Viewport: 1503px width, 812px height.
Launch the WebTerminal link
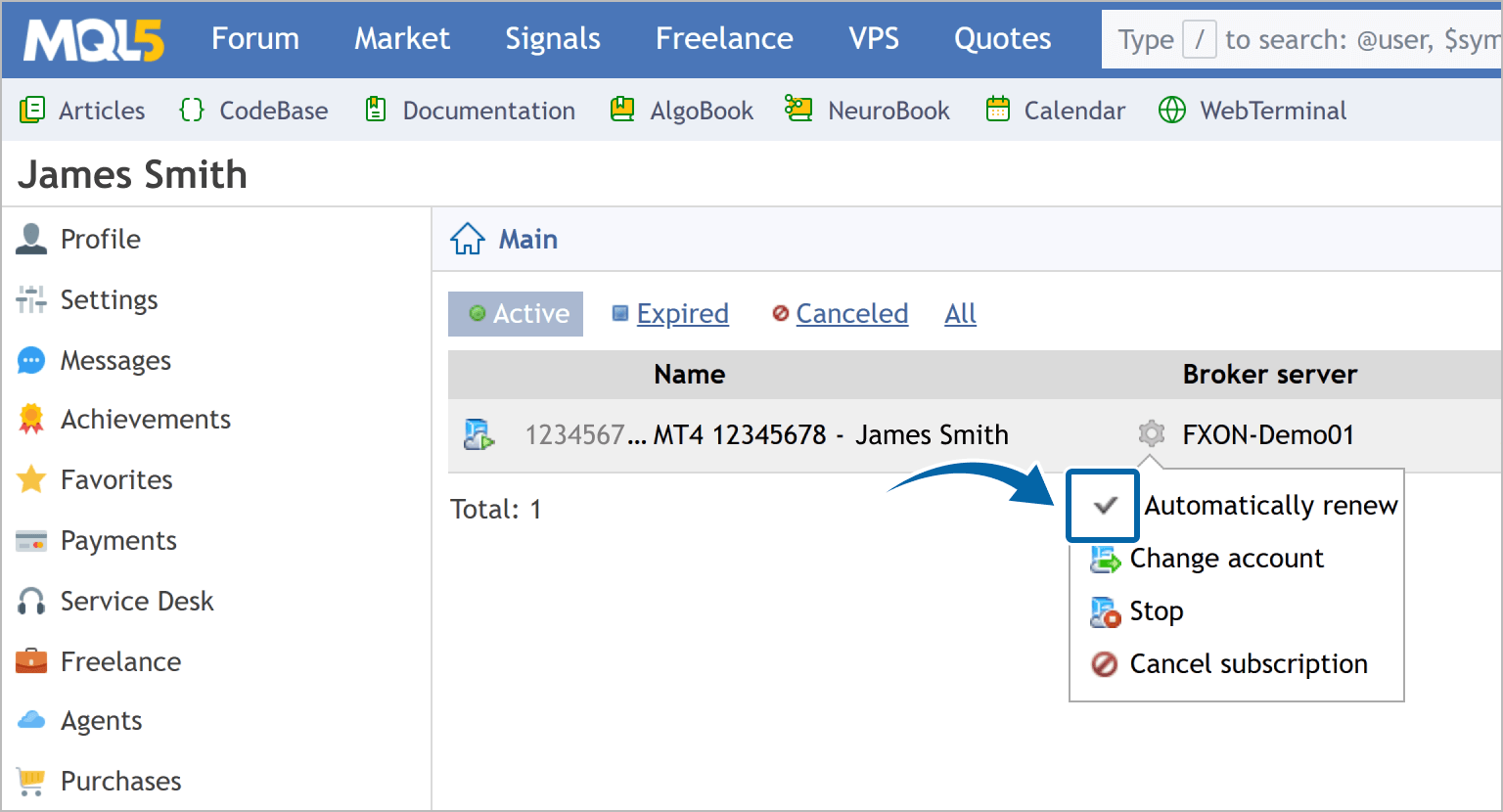click(x=1273, y=111)
